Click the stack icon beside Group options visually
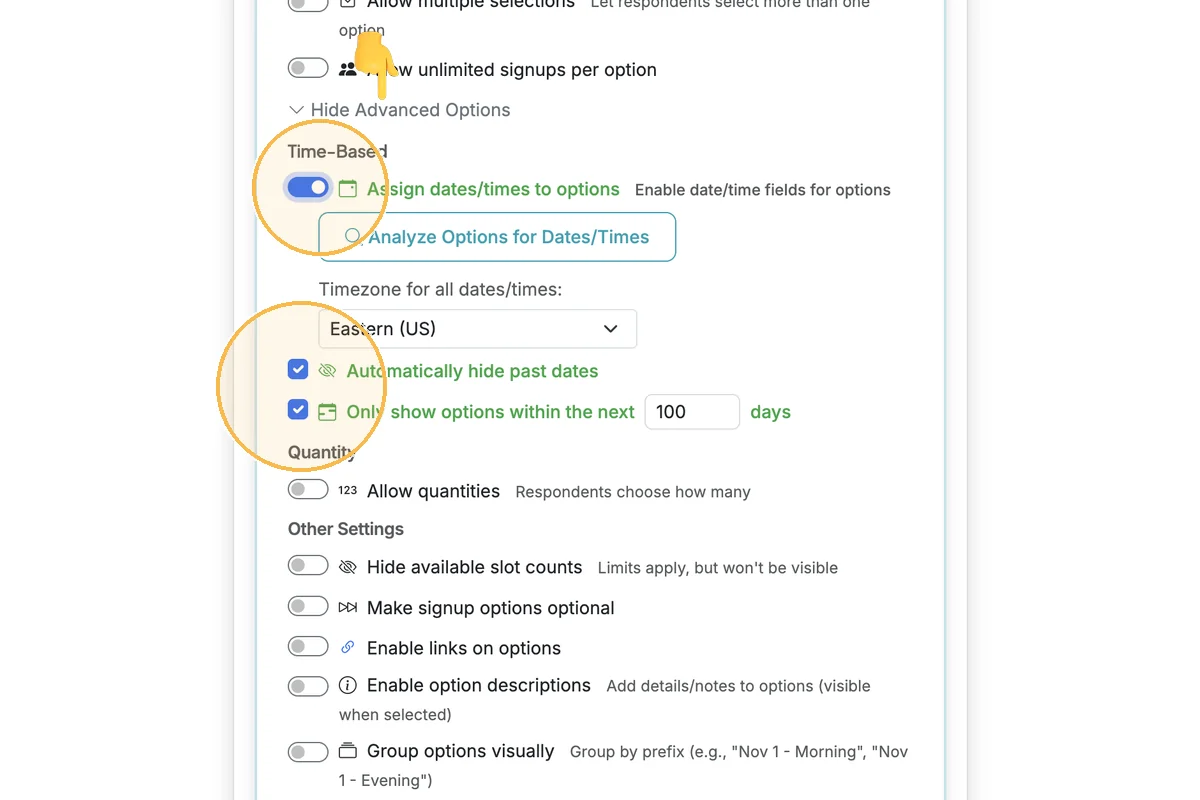Screen dimensions: 1200x800 [x=347, y=751]
